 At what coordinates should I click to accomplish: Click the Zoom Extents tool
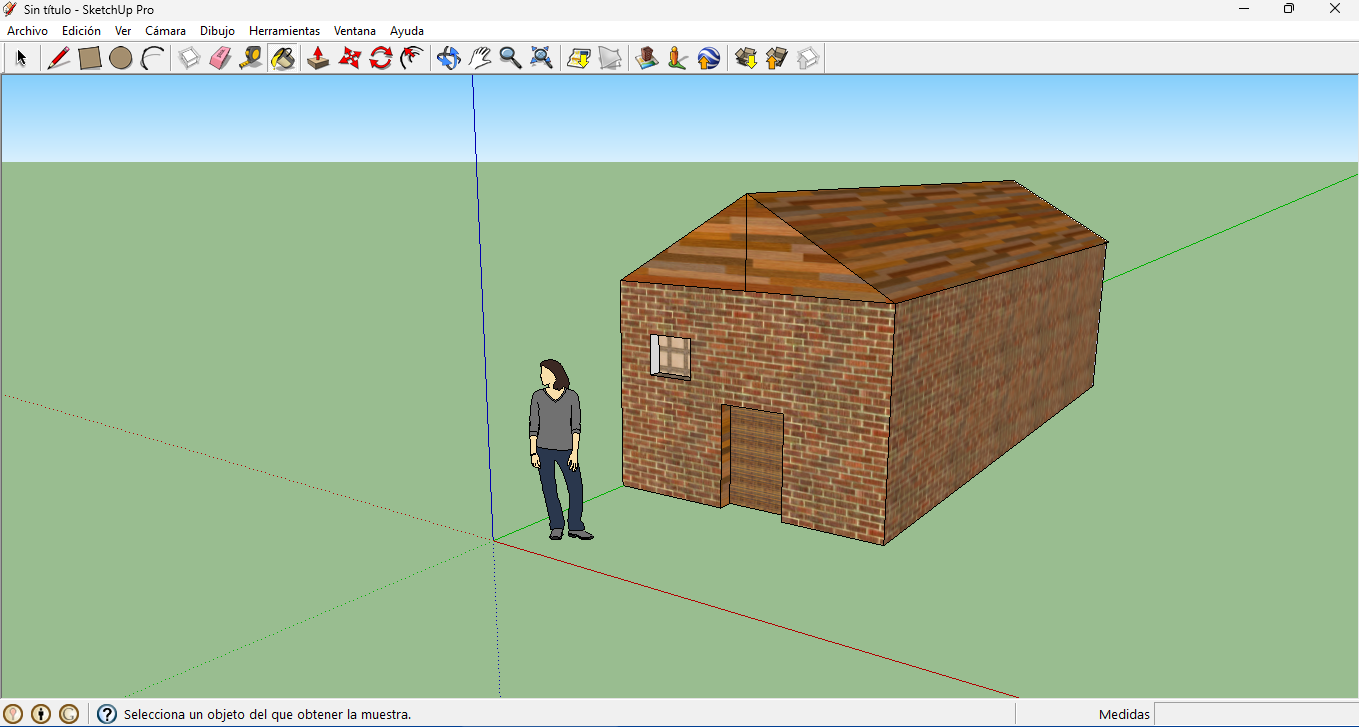pos(541,58)
